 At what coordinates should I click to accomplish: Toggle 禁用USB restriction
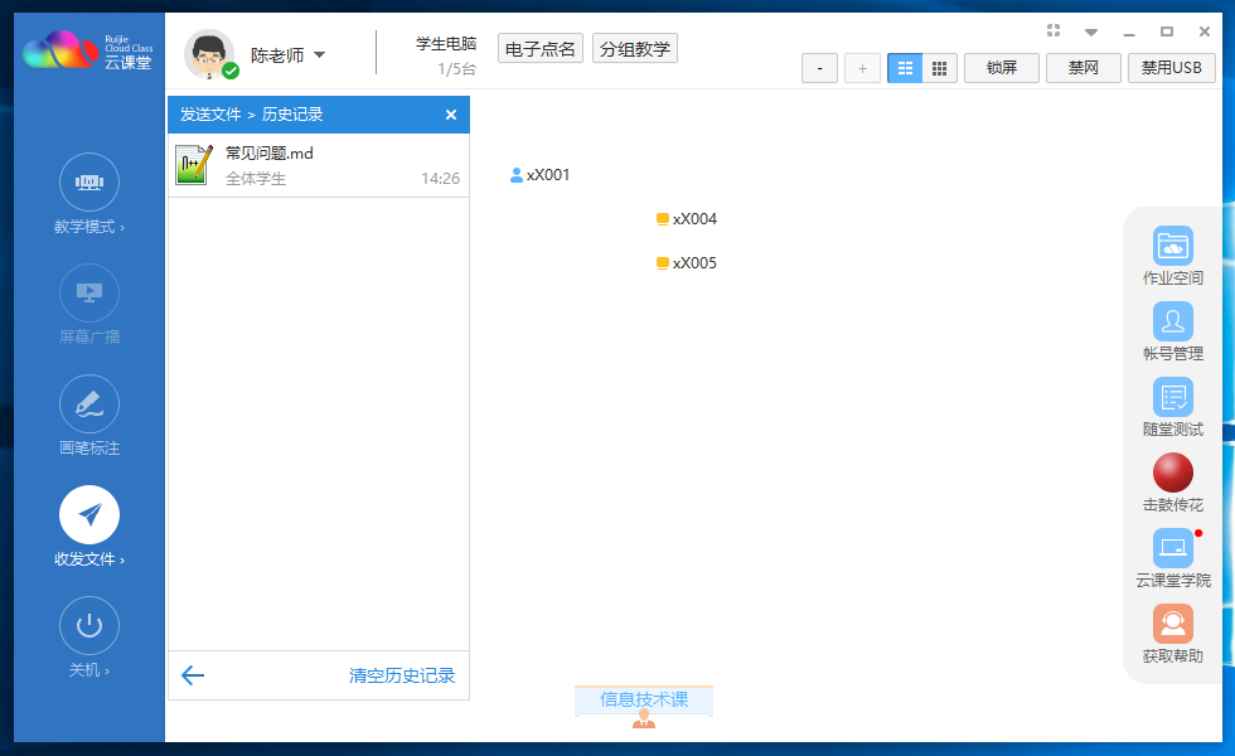pyautogui.click(x=1172, y=68)
